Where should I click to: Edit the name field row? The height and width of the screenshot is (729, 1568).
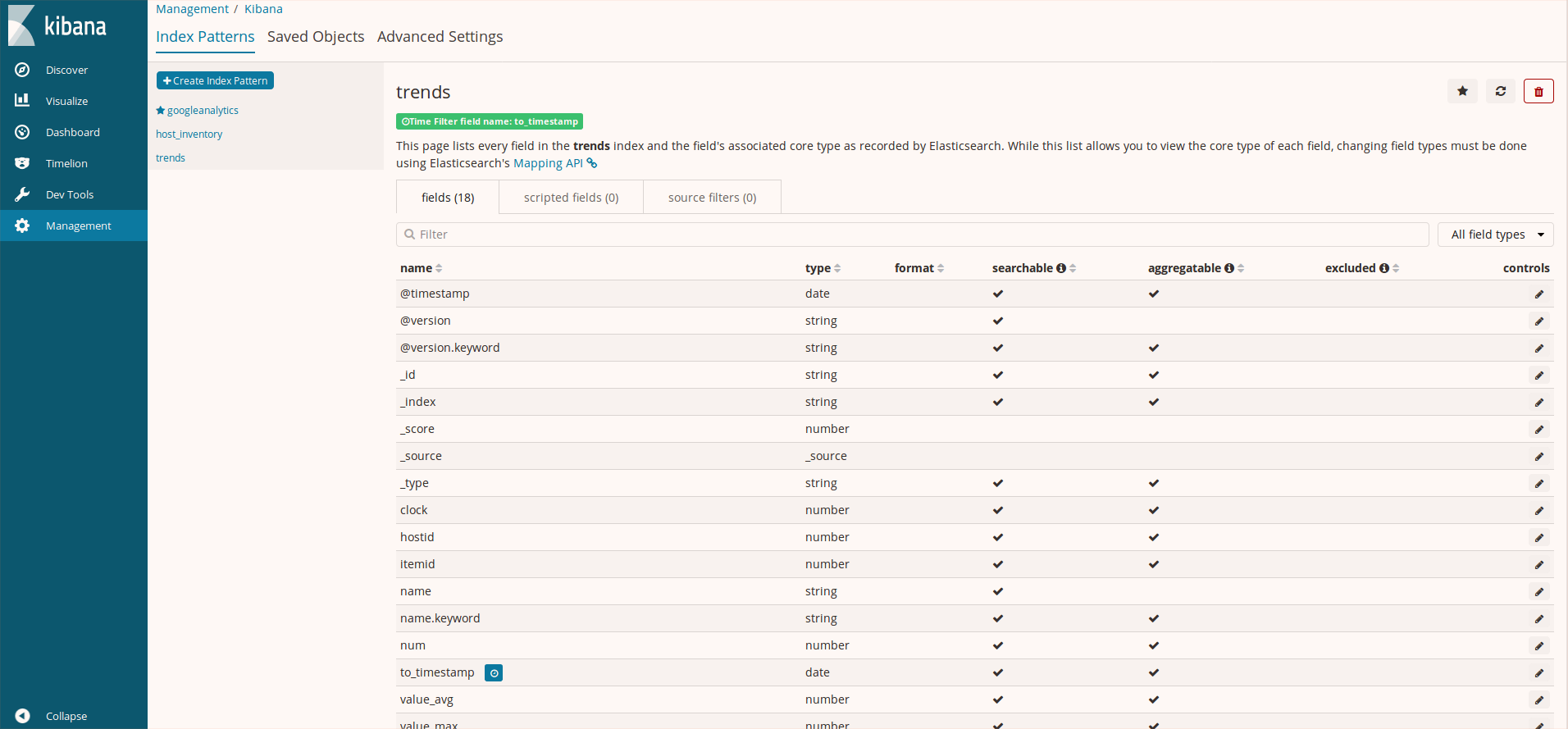coord(1539,592)
